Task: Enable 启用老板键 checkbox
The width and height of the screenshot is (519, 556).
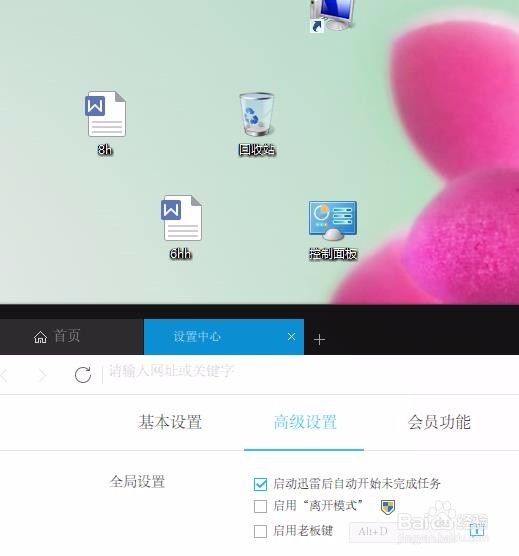Action: [260, 531]
